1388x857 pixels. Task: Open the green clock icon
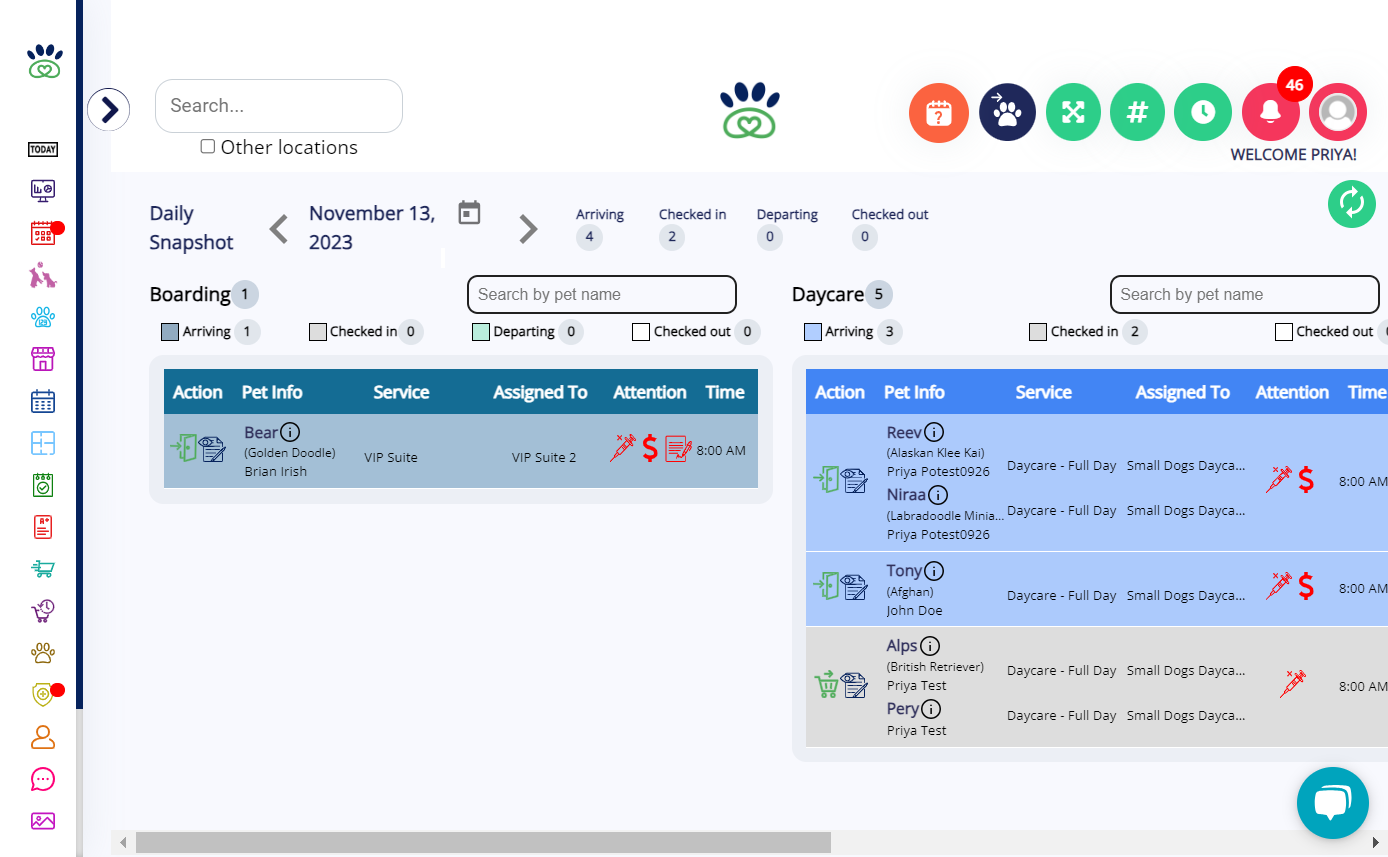tap(1202, 112)
